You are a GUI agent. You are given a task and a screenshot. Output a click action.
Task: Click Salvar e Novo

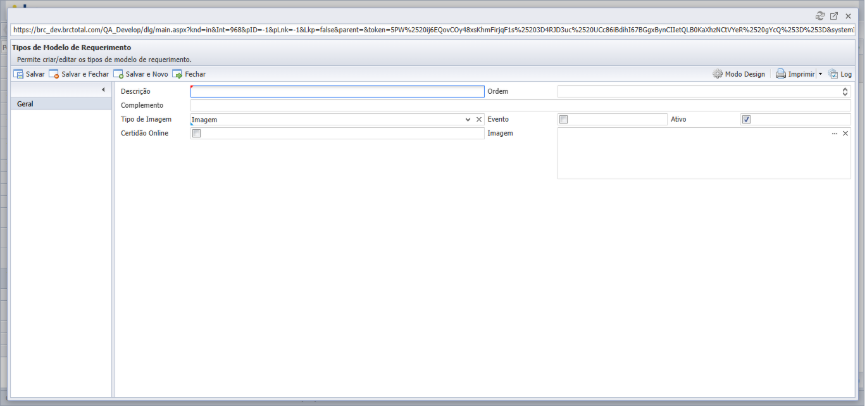[141, 74]
